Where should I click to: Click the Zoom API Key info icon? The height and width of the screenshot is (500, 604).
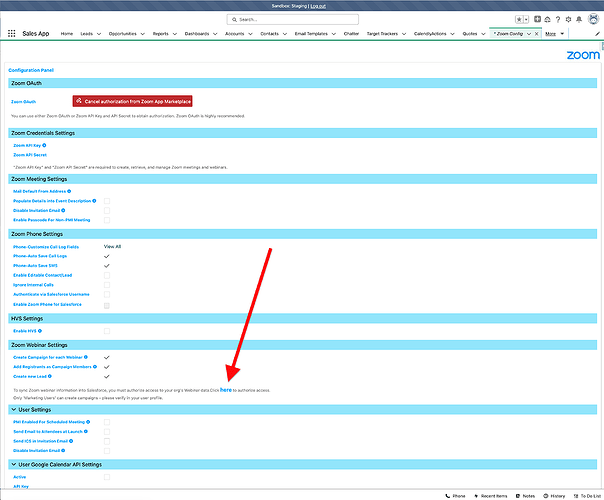click(x=44, y=145)
